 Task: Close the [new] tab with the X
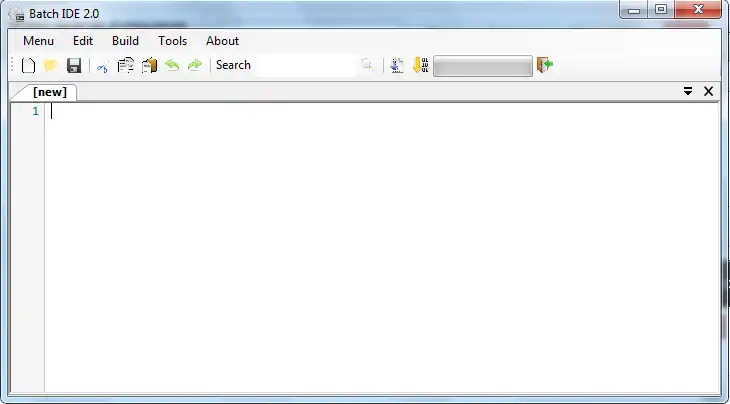tap(708, 91)
